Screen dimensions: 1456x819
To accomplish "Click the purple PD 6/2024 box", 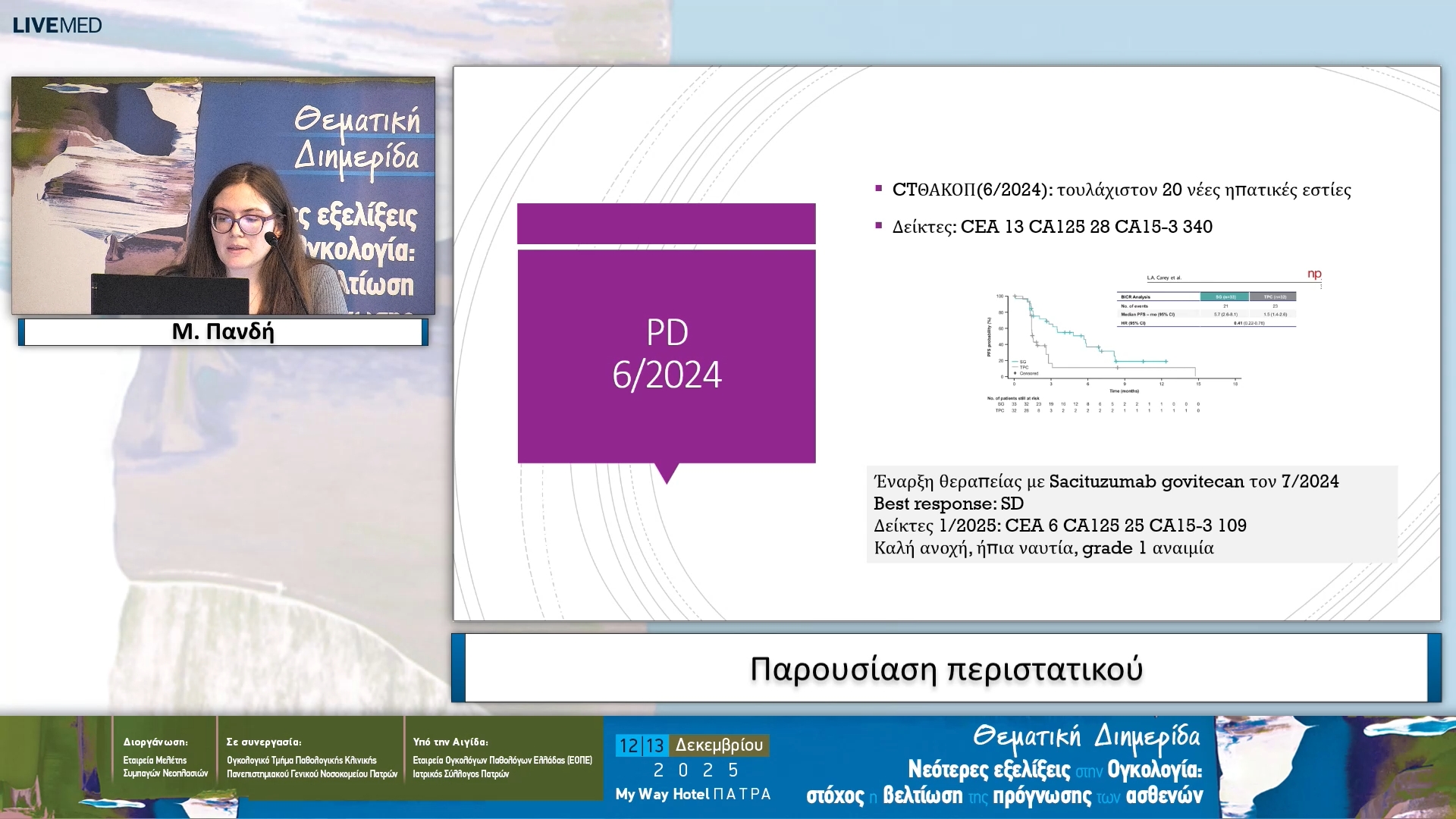I will (x=667, y=355).
